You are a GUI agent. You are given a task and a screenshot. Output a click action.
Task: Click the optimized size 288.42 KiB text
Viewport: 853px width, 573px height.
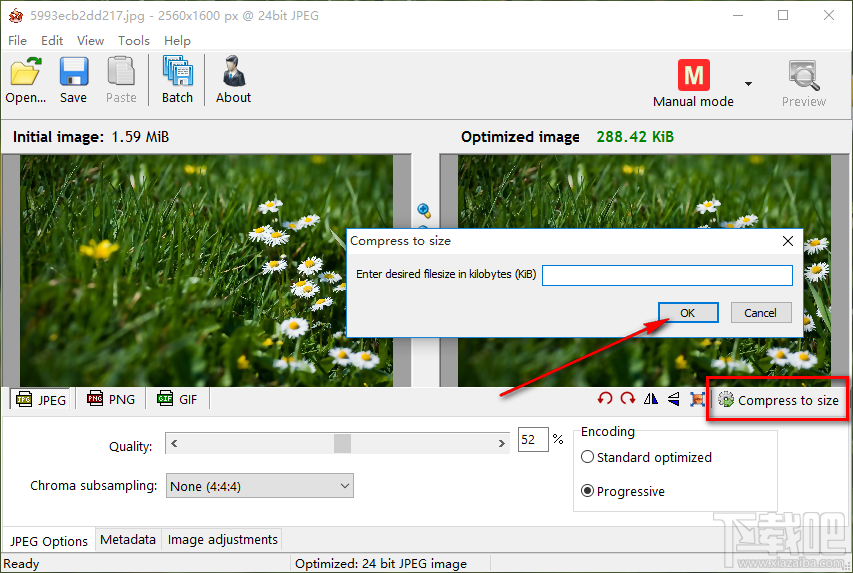[x=635, y=137]
